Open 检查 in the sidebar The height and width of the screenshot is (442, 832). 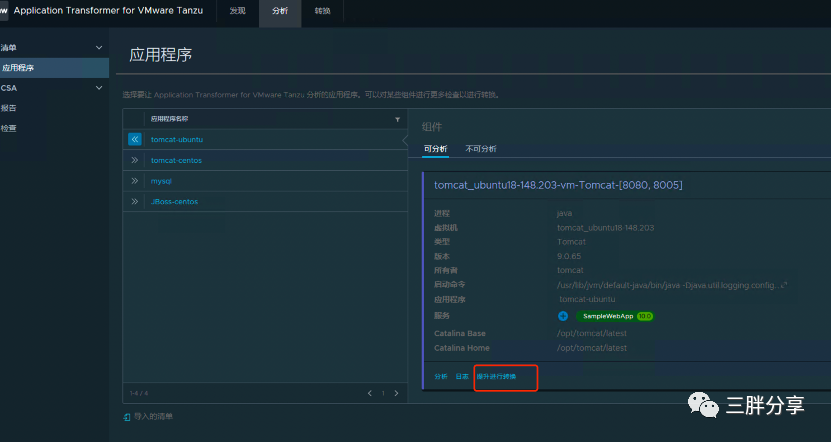click(x=8, y=128)
